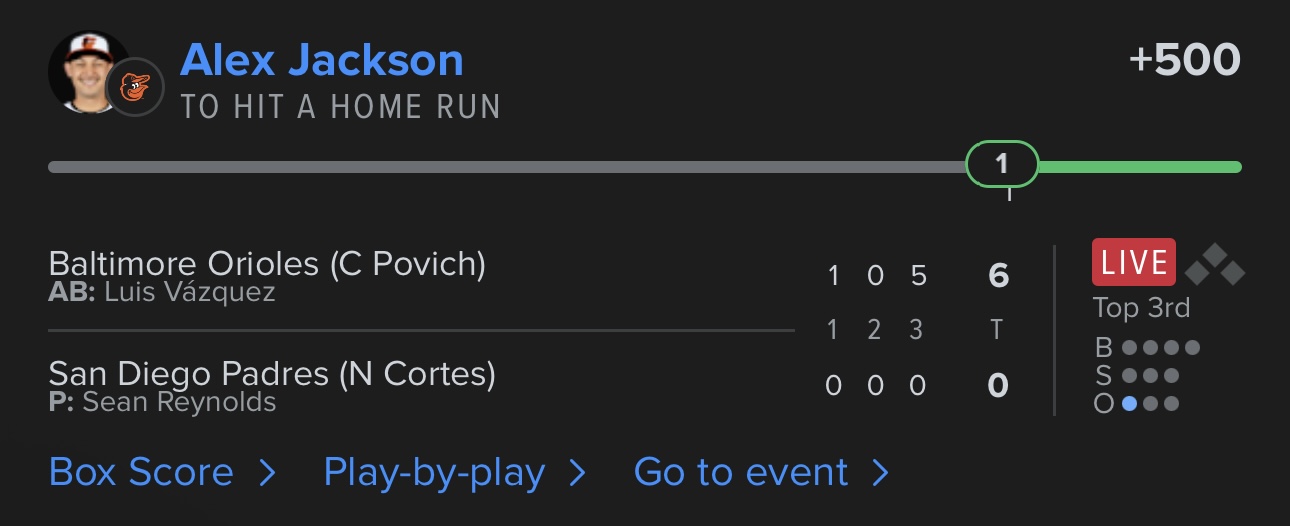Expand the chevron next to Play-by-play
Screen dimensions: 1290x526
point(577,473)
